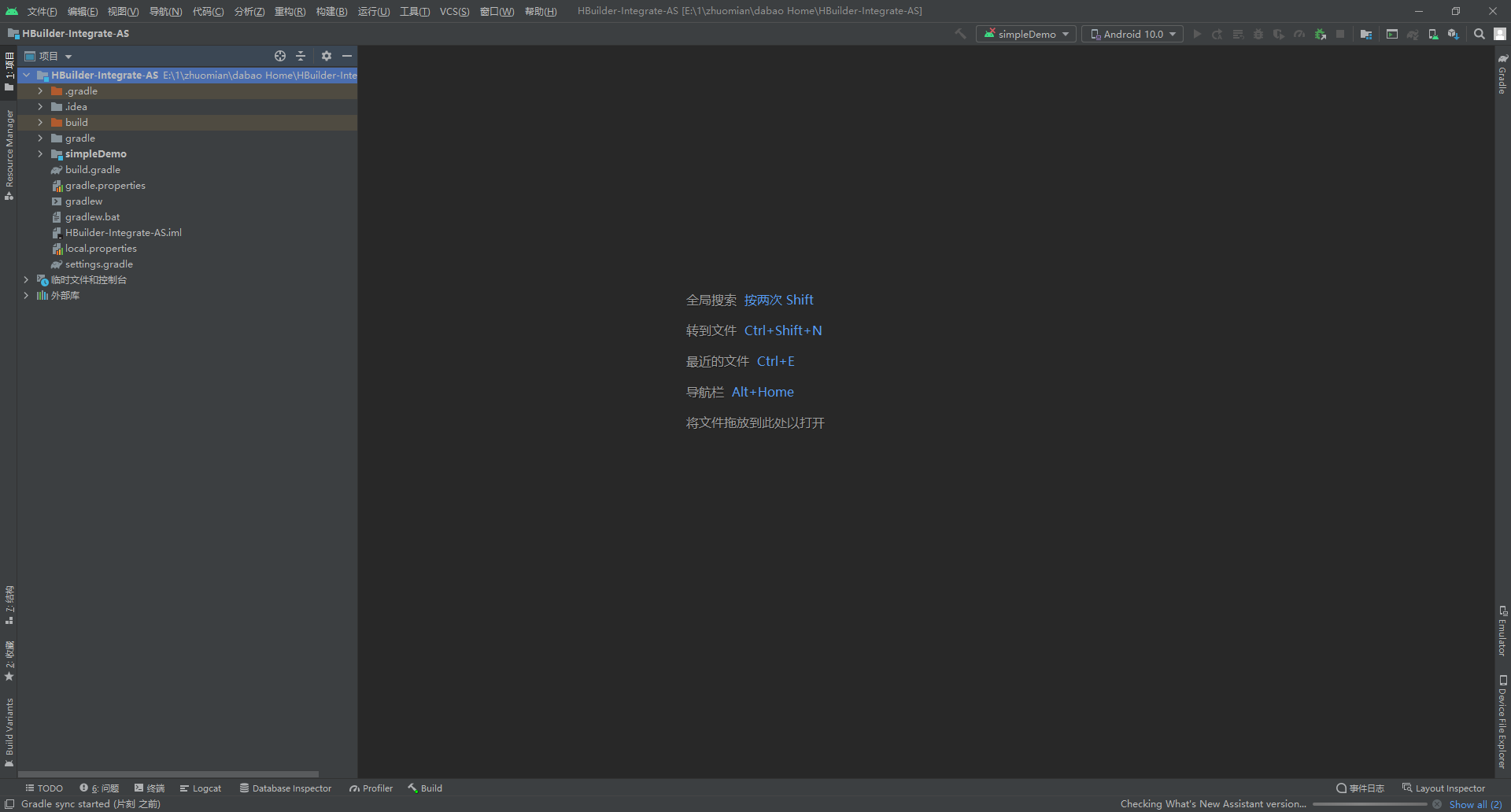Open the Android 10.0 device dropdown
Screen dimensions: 1511x812
[1132, 34]
